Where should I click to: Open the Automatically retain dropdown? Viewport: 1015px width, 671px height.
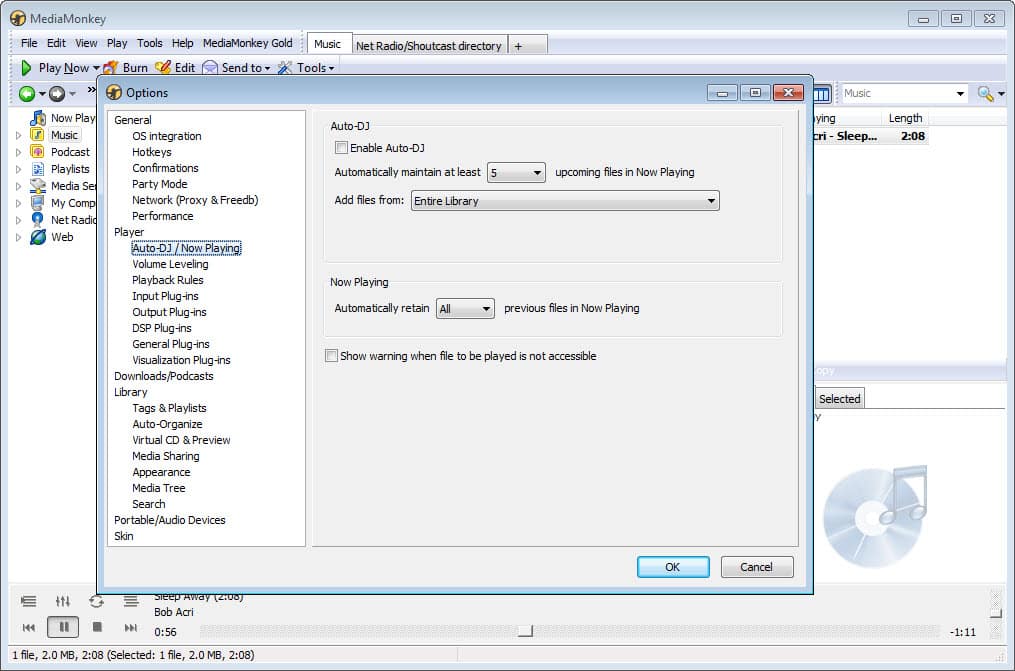(465, 309)
